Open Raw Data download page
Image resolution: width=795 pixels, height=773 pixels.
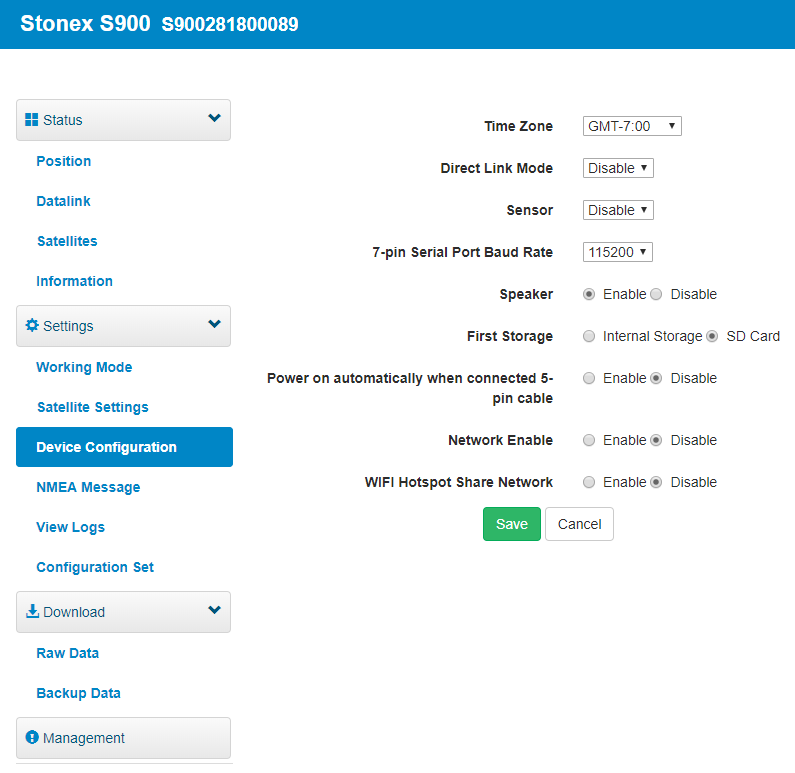coord(67,653)
